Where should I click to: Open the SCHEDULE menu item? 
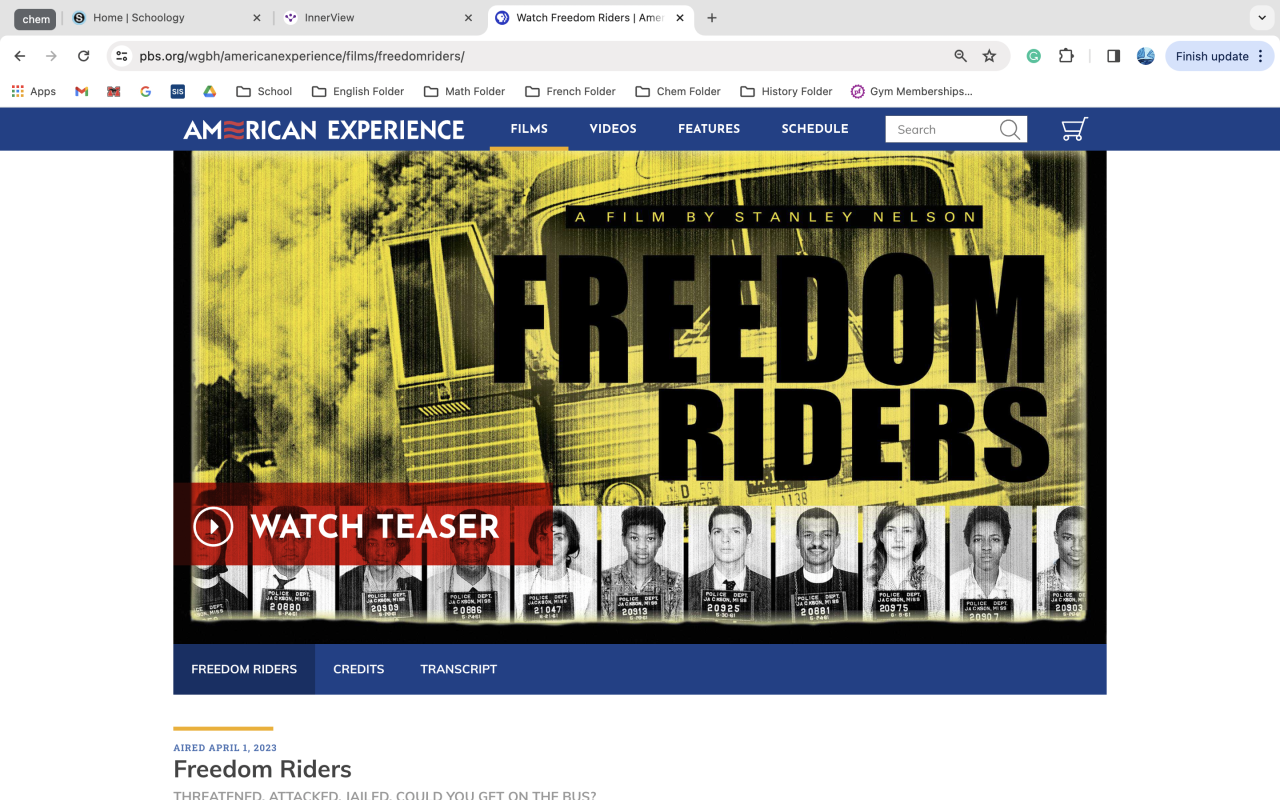815,129
